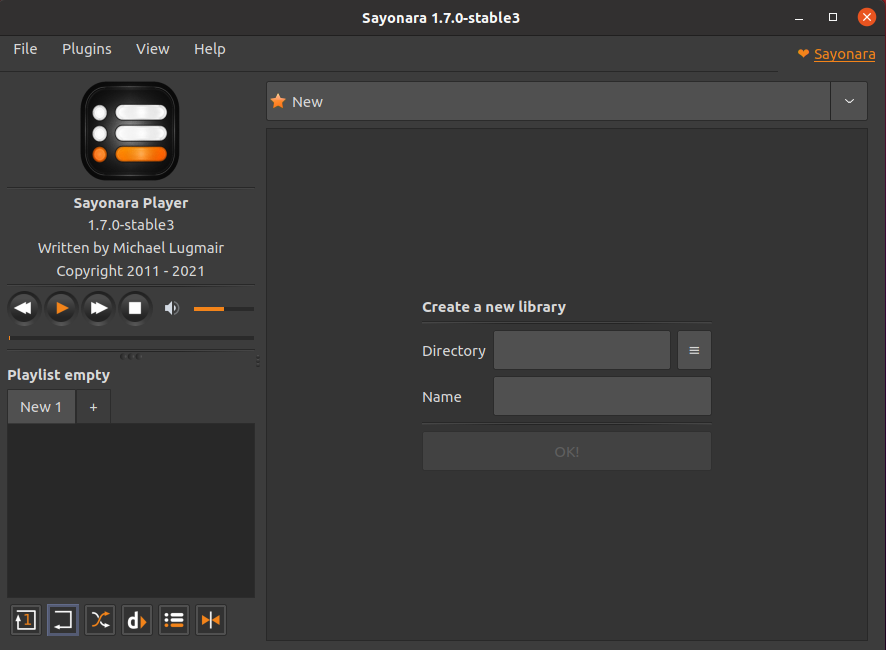The height and width of the screenshot is (650, 886).
Task: Click the '1.7.0-stable3' version text under logo
Action: click(x=131, y=225)
